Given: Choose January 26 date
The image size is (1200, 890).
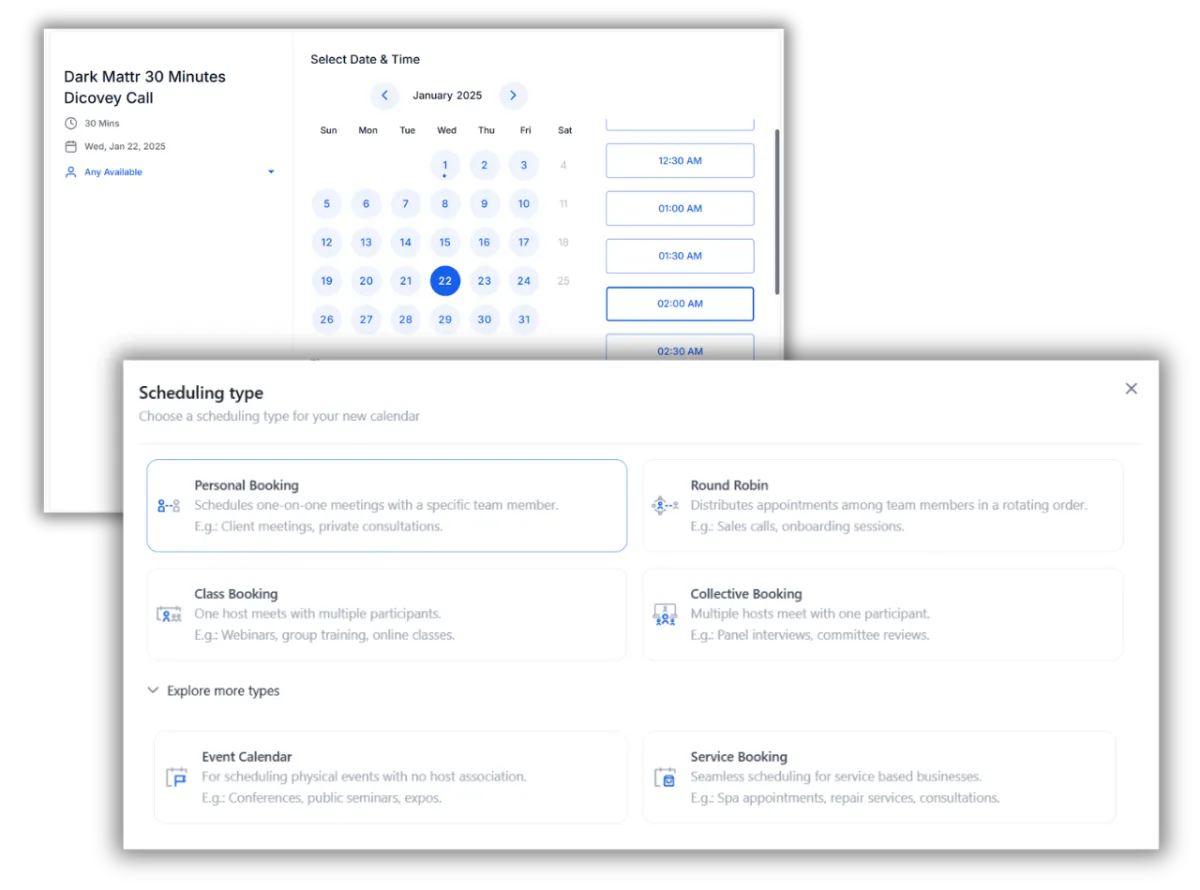Looking at the screenshot, I should coord(327,320).
